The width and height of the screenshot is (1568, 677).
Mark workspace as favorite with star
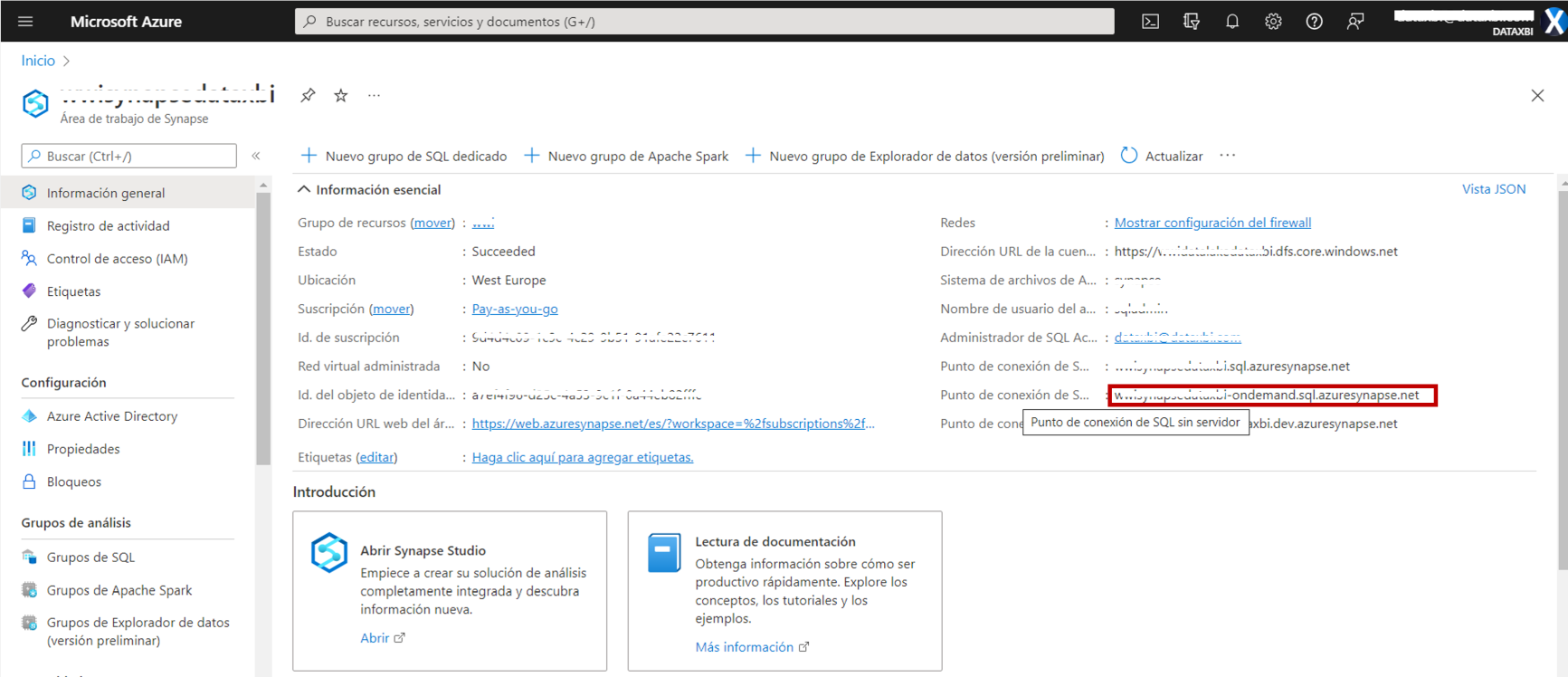tap(341, 95)
